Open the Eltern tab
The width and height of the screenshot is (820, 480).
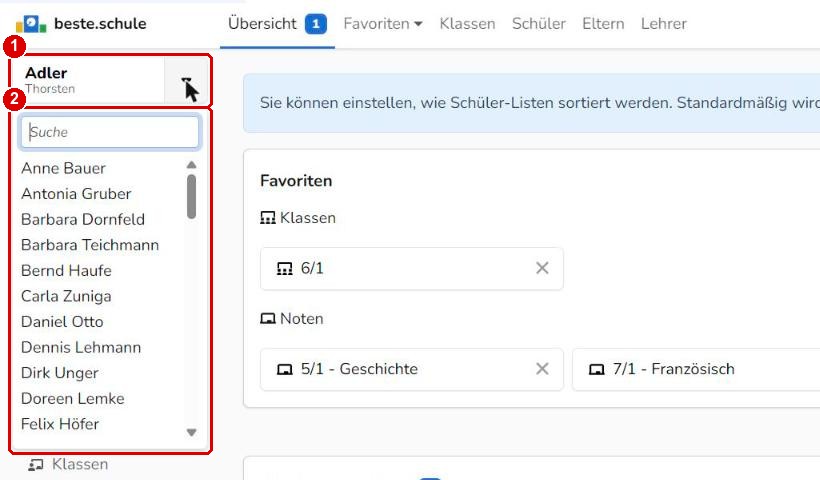(603, 24)
